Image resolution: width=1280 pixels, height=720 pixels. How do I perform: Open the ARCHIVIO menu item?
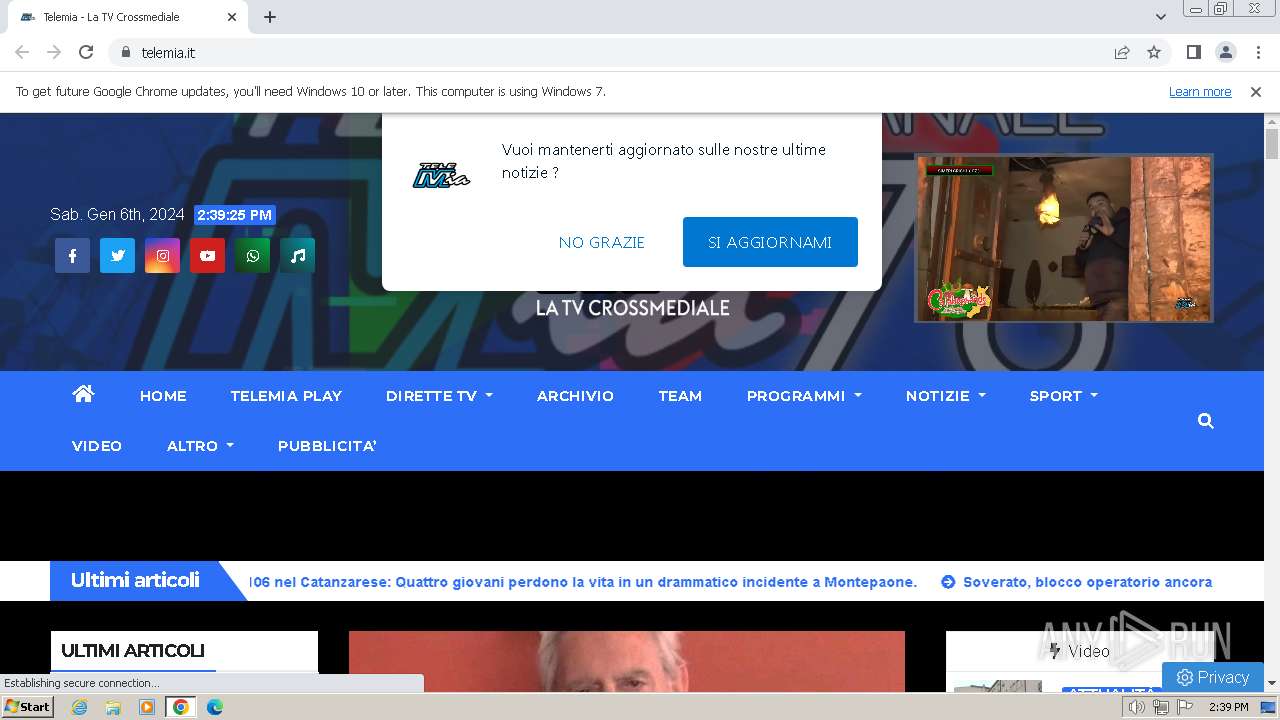pos(575,396)
